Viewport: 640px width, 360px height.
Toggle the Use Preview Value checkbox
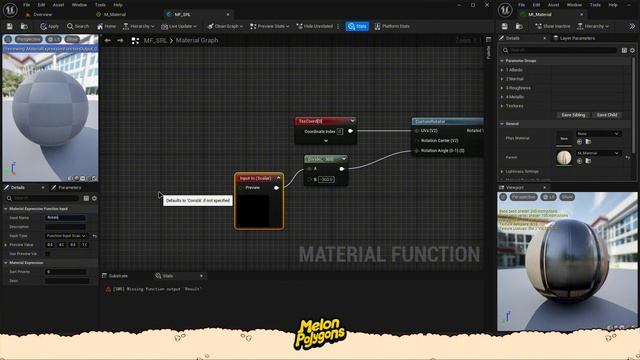(48, 254)
